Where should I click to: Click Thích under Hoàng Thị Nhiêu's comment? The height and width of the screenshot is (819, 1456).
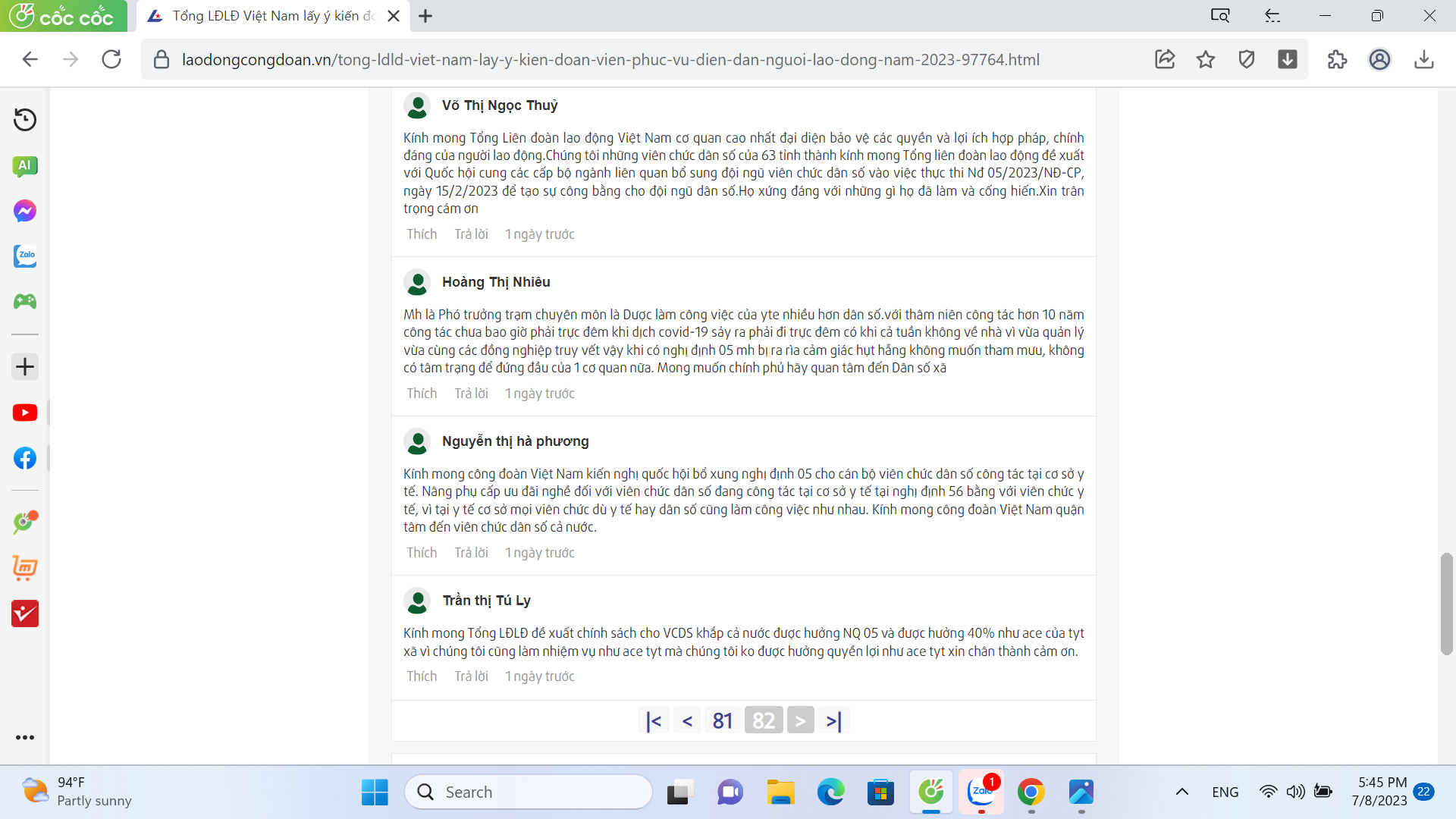422,394
